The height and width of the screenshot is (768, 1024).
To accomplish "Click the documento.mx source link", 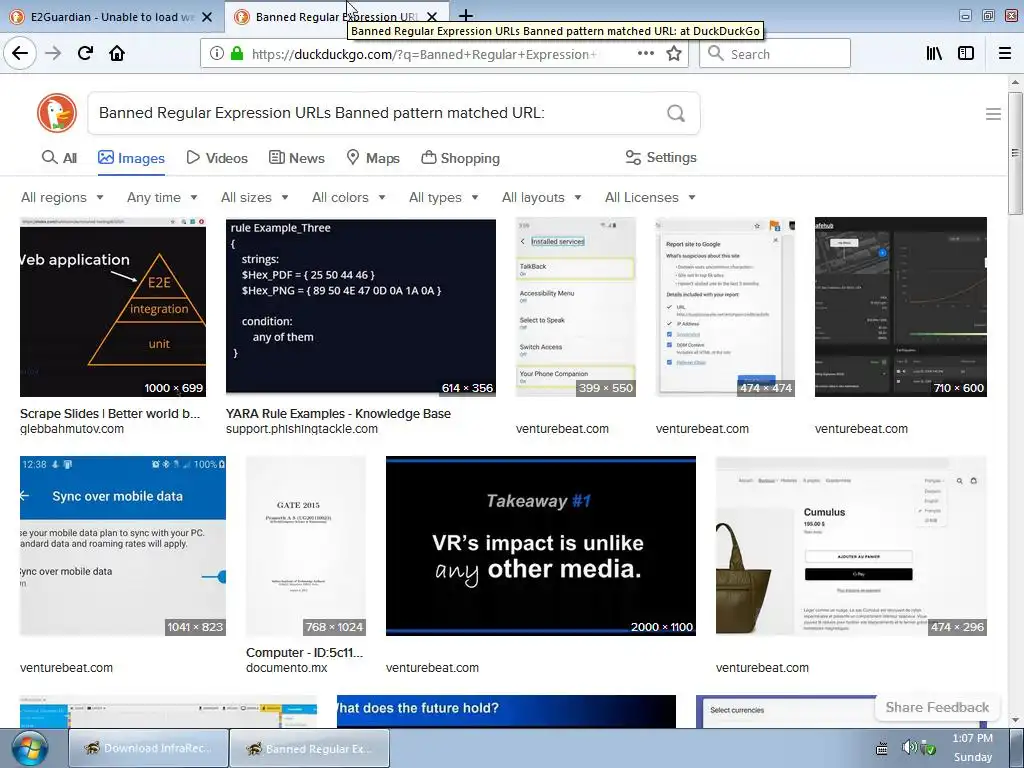I will point(287,668).
